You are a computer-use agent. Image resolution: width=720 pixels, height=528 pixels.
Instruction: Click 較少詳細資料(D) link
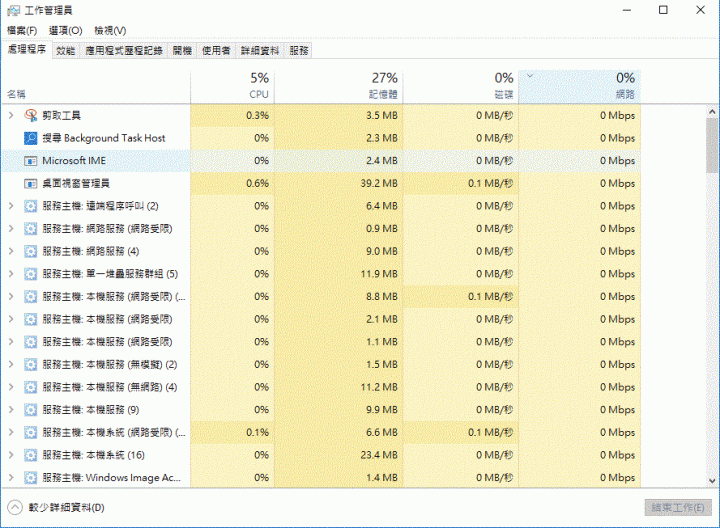pos(67,507)
